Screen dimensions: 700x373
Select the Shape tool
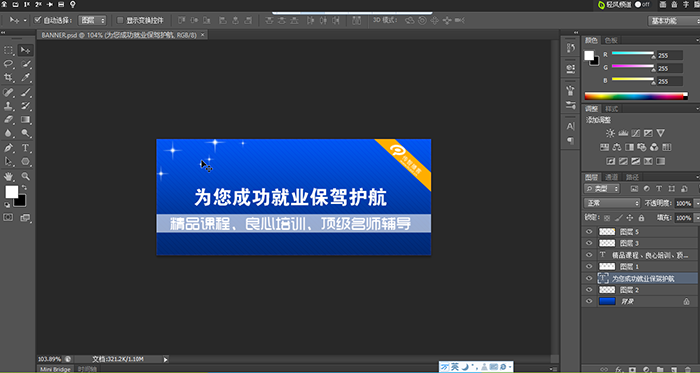(25, 161)
